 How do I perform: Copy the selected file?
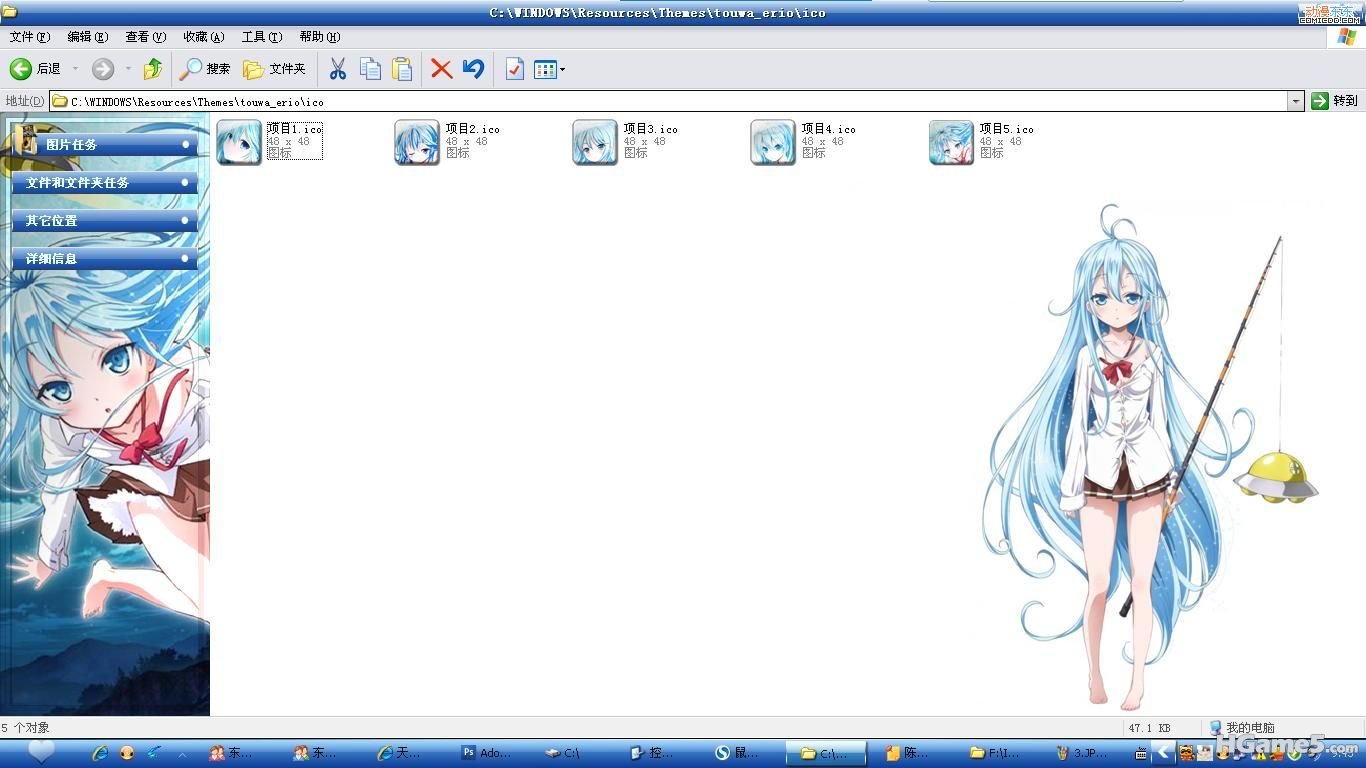[370, 69]
